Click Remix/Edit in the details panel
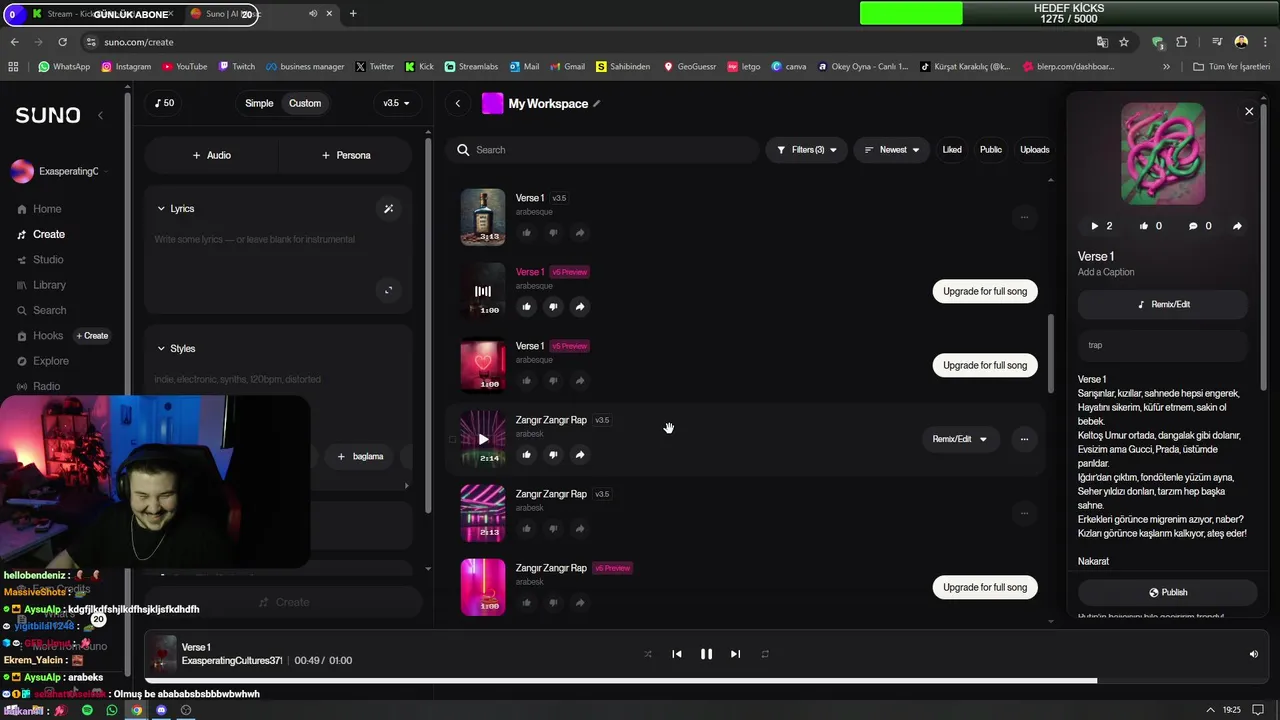Viewport: 1280px width, 720px height. pos(1163,304)
